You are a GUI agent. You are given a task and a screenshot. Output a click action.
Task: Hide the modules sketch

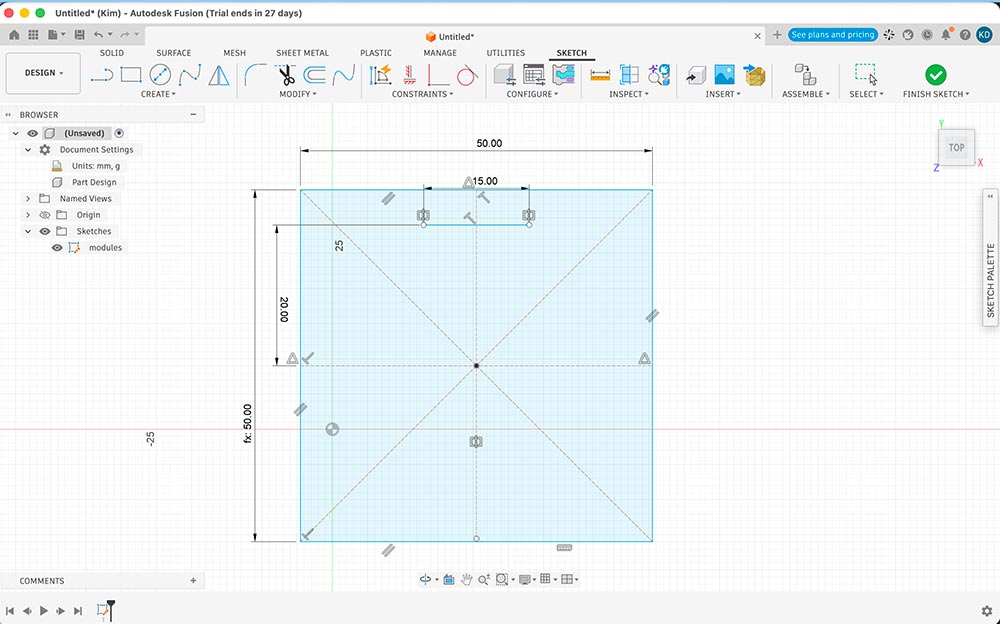[x=57, y=248]
